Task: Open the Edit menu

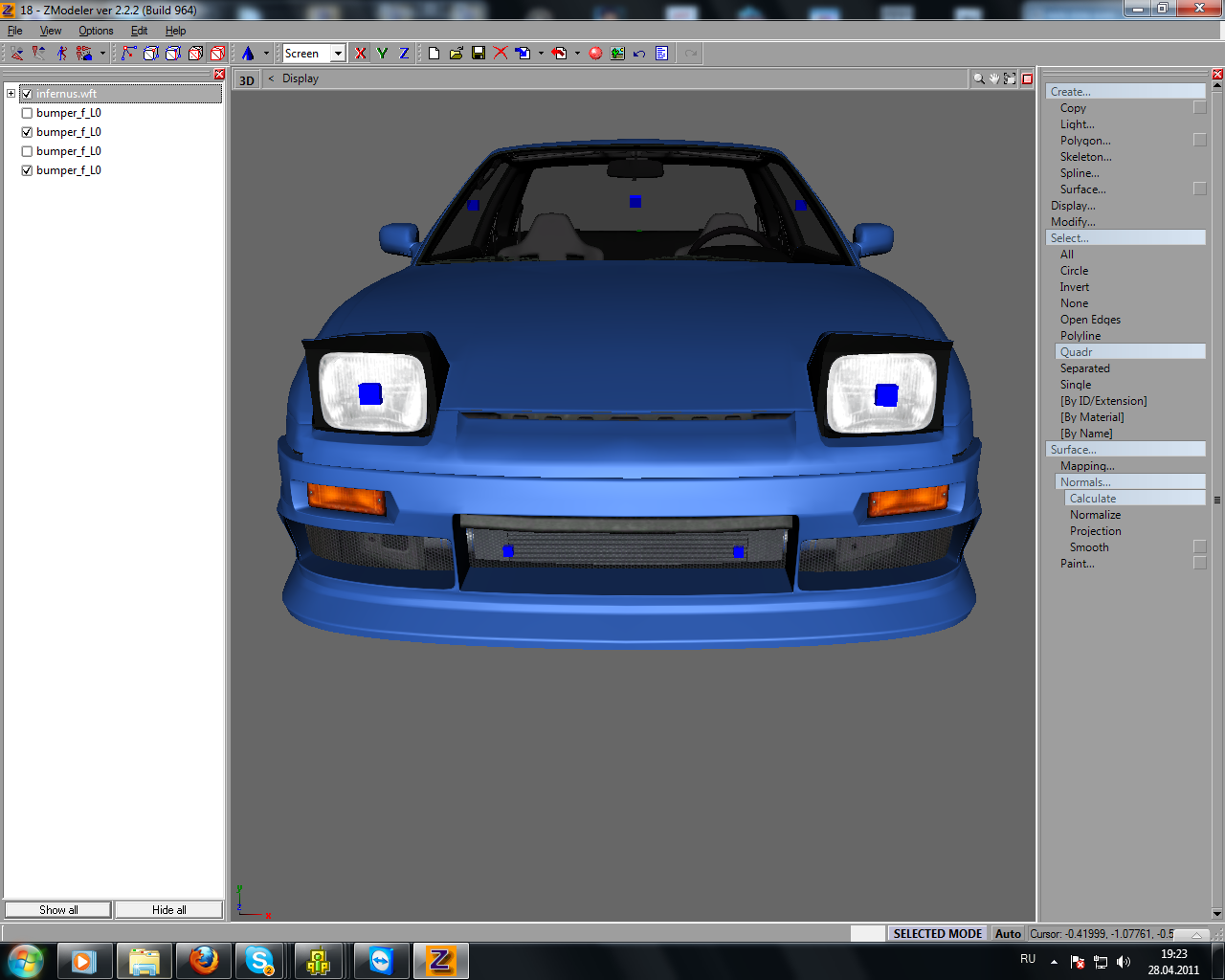Action: tap(139, 31)
